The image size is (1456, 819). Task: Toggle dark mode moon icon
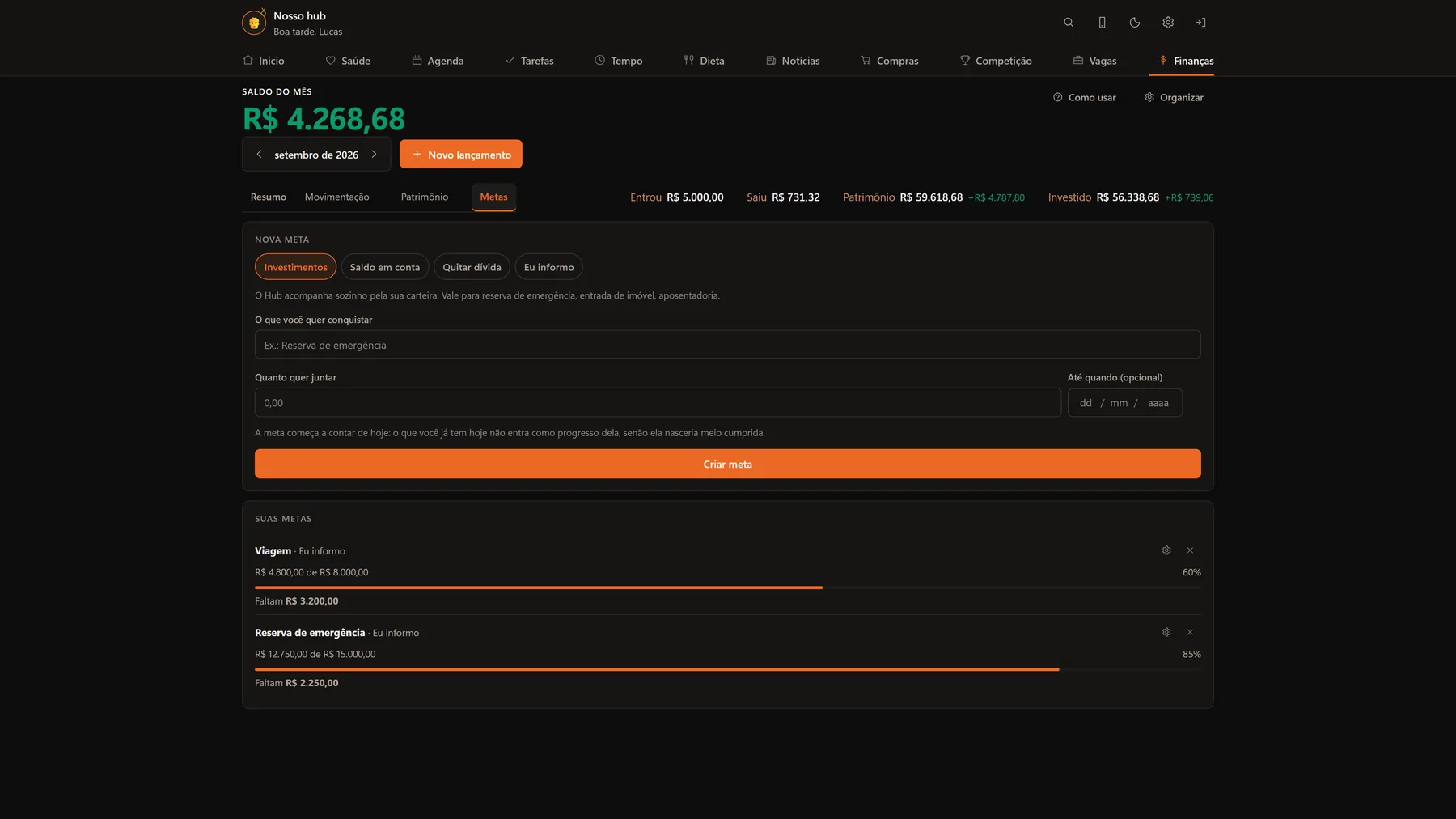(x=1135, y=23)
